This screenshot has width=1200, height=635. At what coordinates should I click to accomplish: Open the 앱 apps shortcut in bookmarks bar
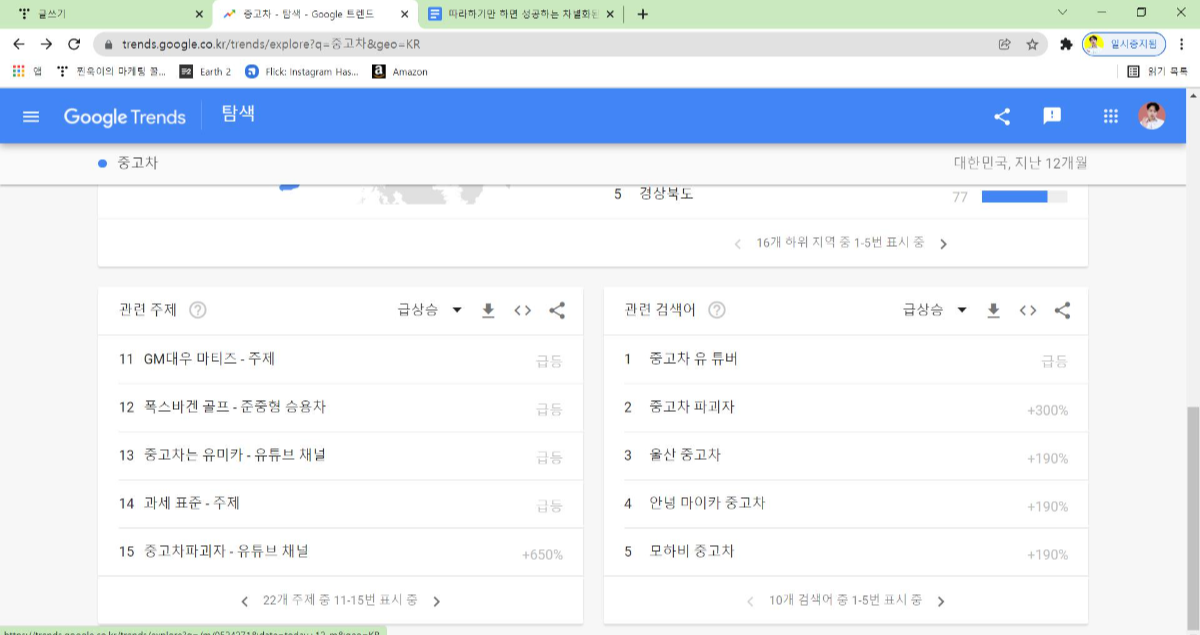[x=27, y=71]
